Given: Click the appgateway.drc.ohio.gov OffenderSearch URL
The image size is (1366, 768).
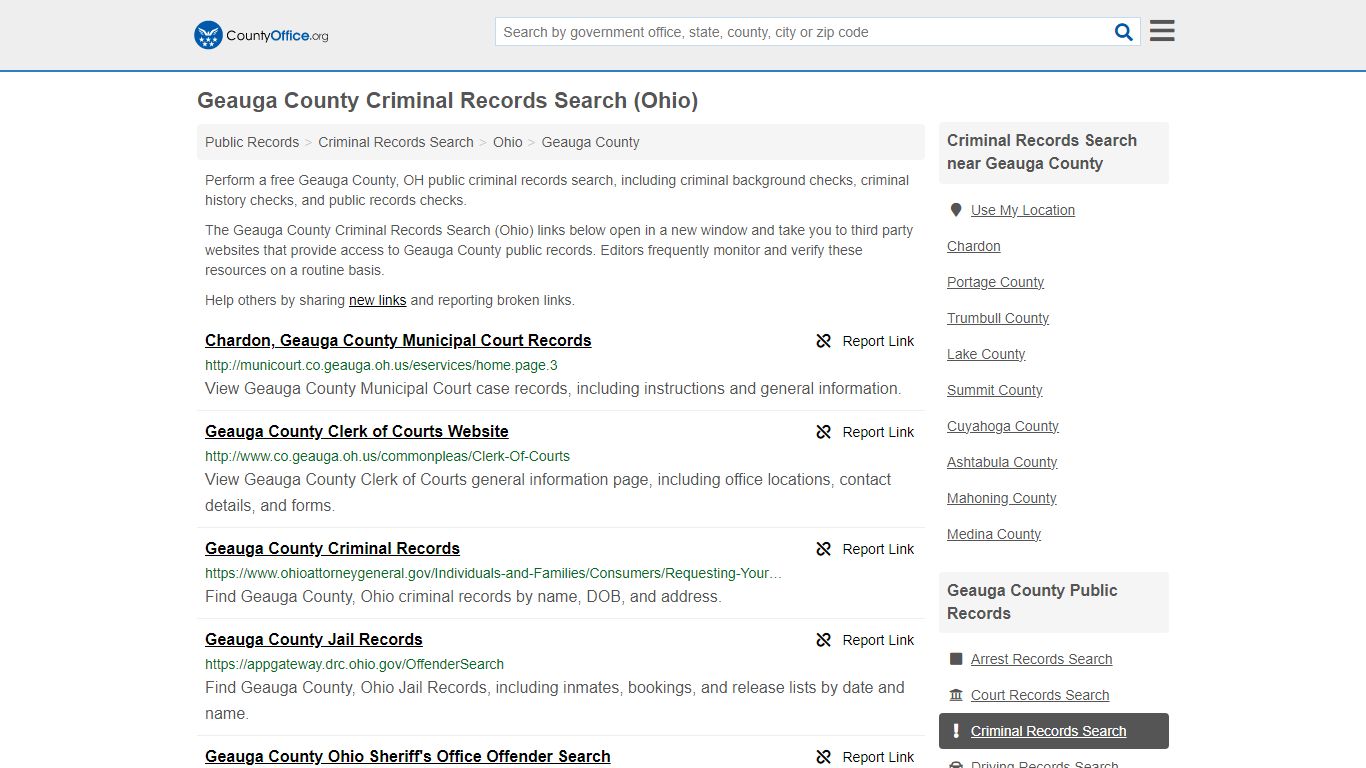Looking at the screenshot, I should point(354,664).
